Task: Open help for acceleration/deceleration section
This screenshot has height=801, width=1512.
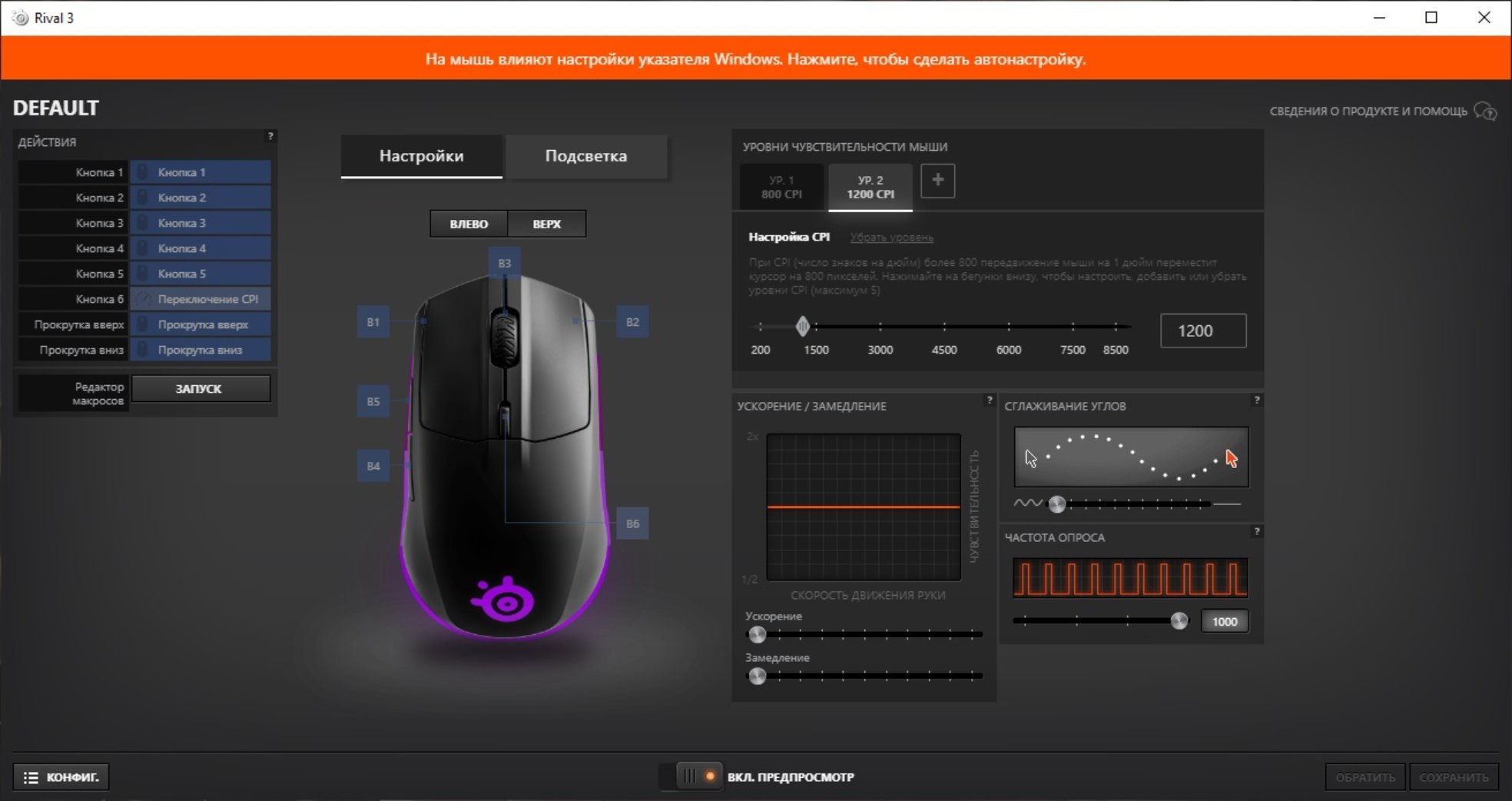Action: (989, 400)
